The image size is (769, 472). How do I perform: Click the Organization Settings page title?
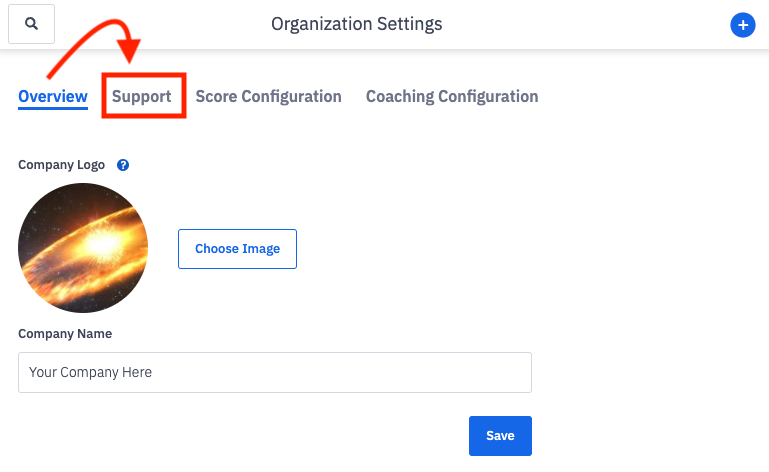pyautogui.click(x=356, y=23)
